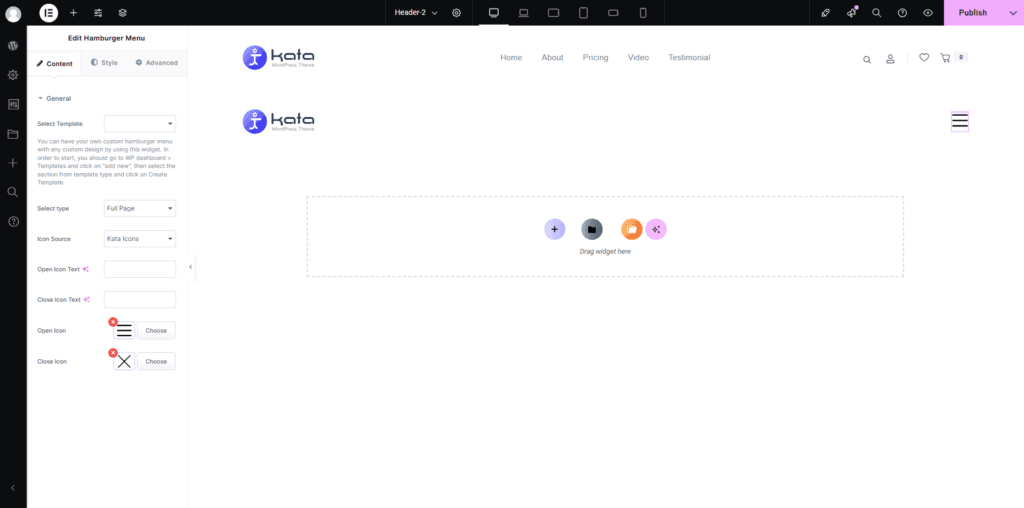This screenshot has width=1024, height=508.
Task: Open the Select type dropdown
Action: point(140,208)
